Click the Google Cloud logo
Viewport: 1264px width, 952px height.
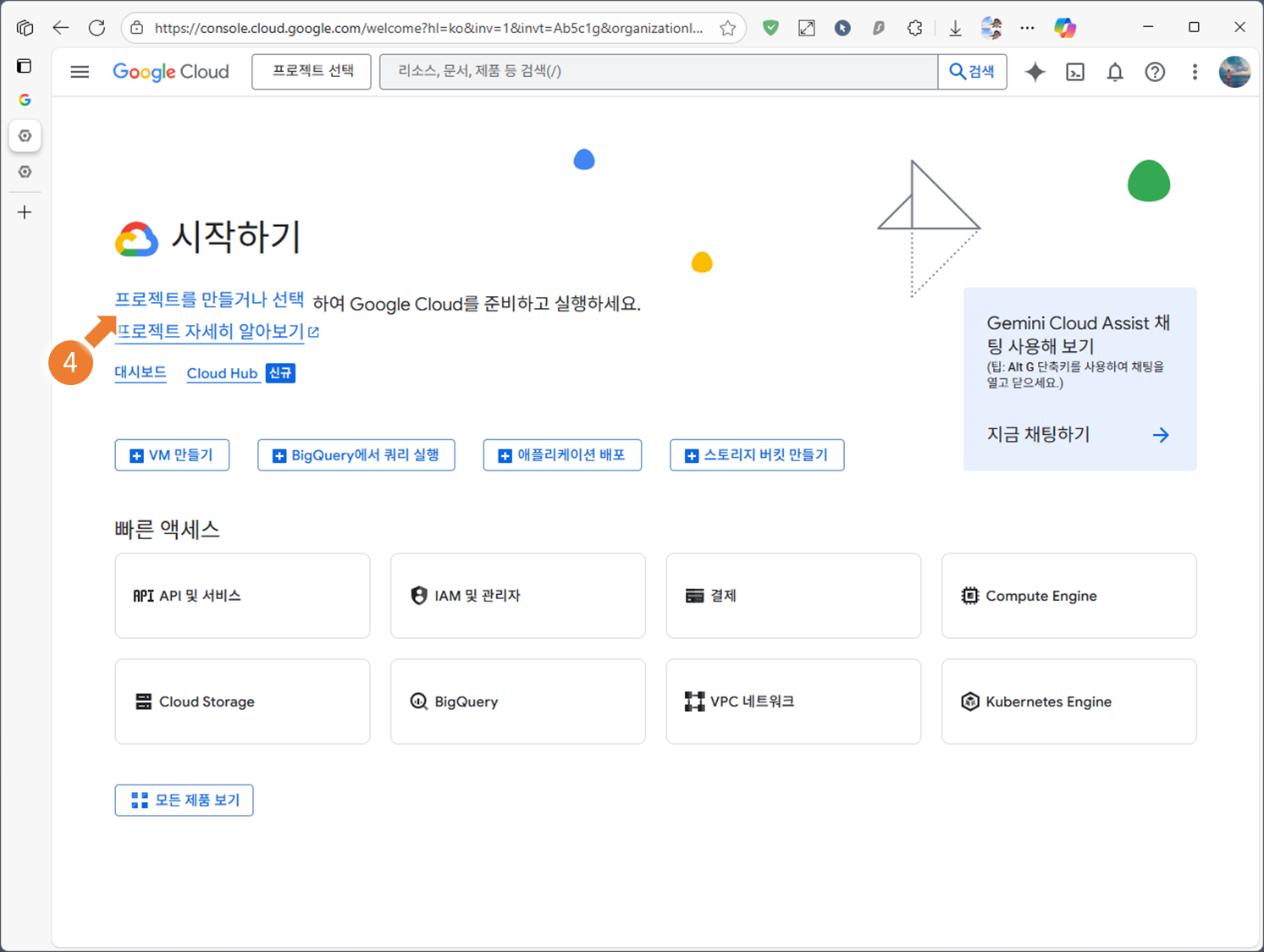[171, 72]
